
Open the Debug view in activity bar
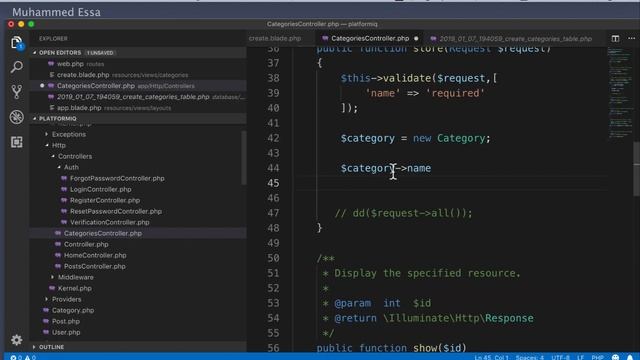click(x=16, y=117)
